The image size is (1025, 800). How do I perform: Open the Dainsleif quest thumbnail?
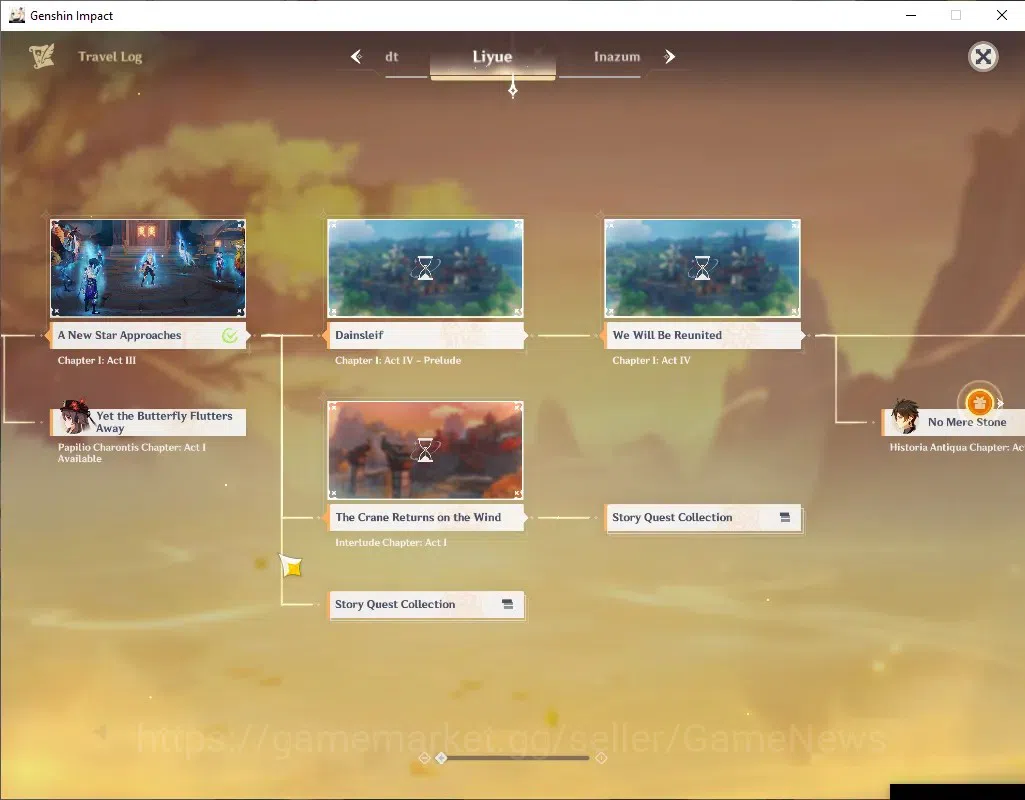coord(426,268)
